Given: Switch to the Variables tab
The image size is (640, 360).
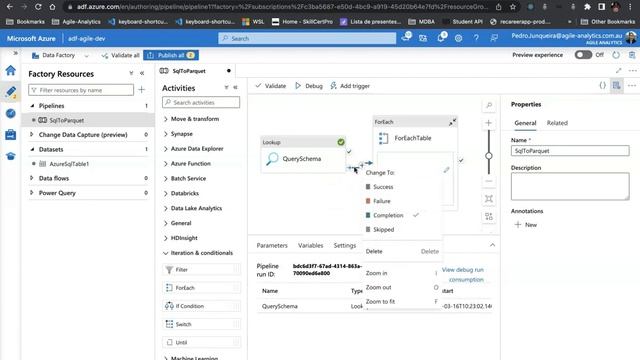Looking at the screenshot, I should coord(310,245).
